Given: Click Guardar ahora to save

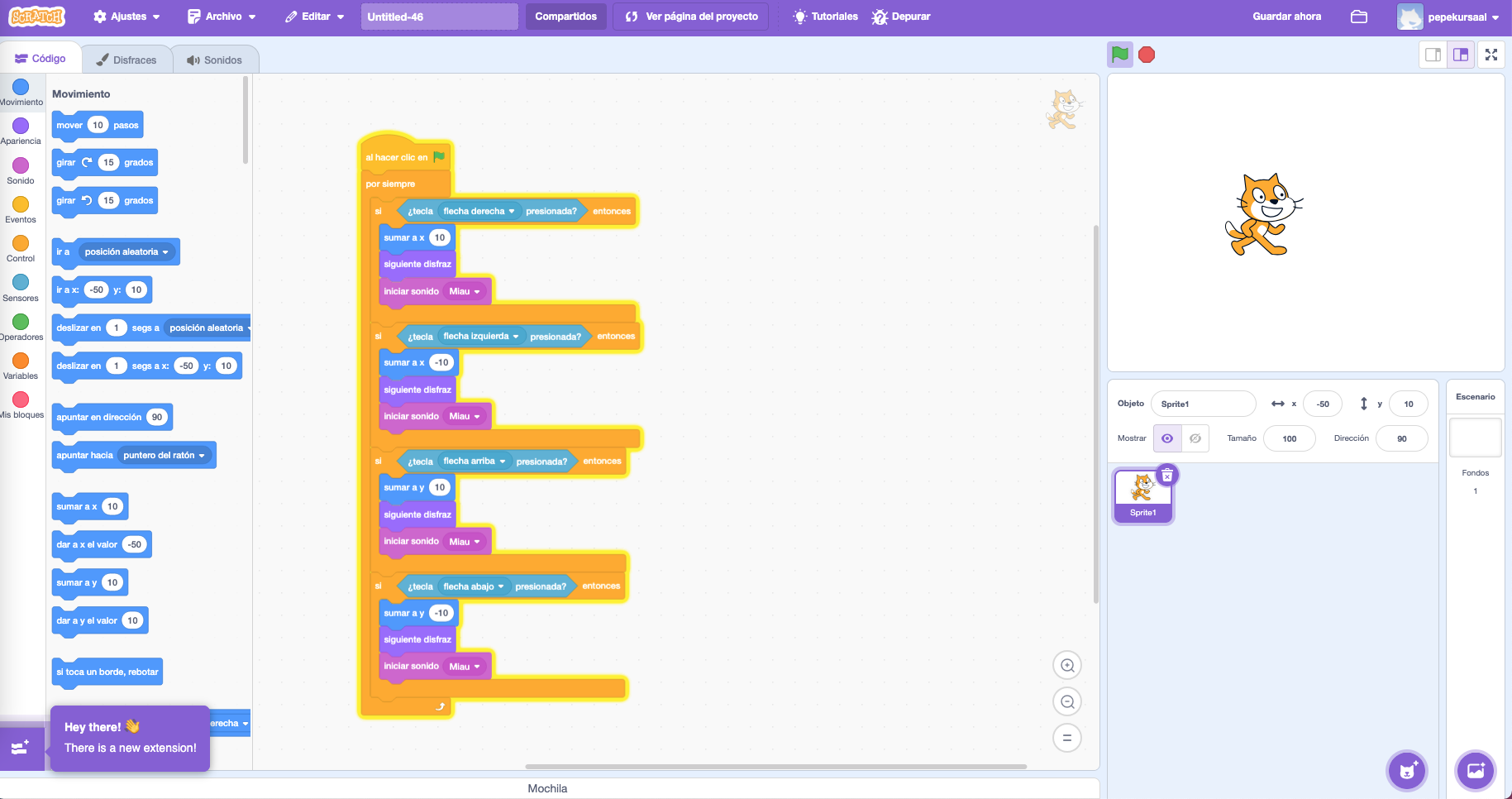Looking at the screenshot, I should [1286, 17].
